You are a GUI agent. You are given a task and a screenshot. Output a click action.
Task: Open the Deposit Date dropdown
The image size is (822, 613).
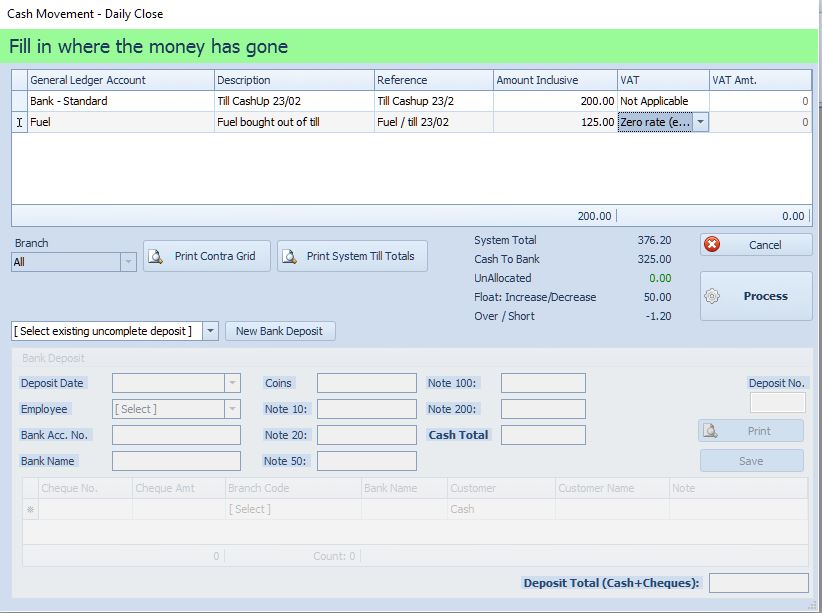click(232, 382)
